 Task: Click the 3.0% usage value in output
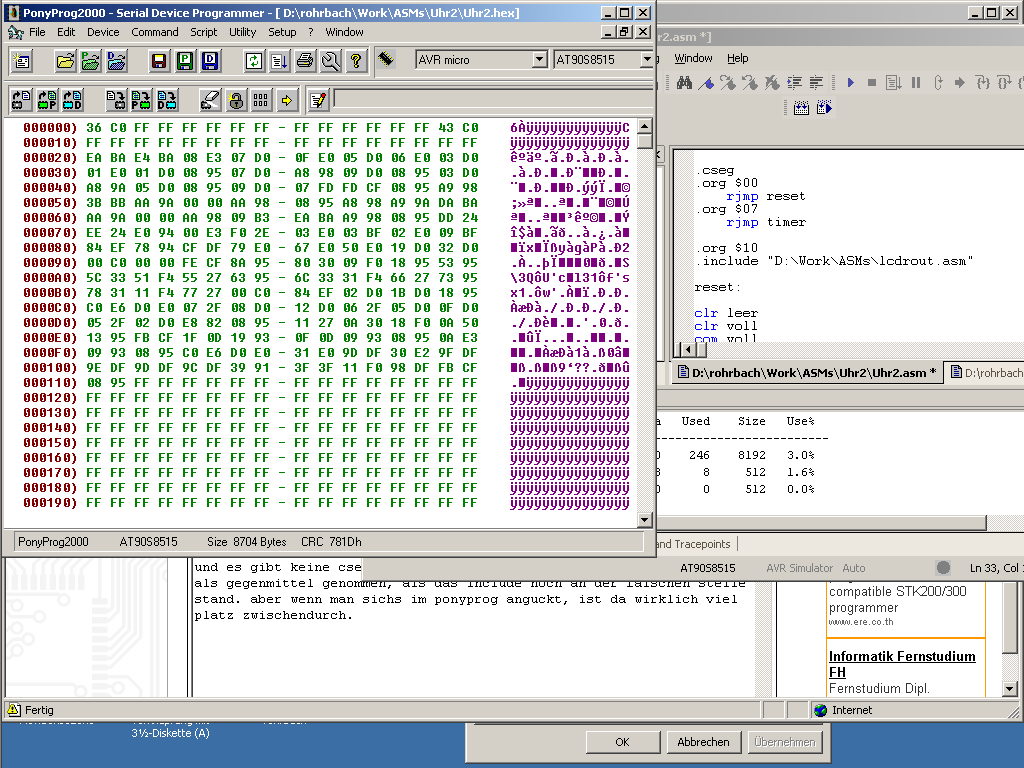click(800, 455)
